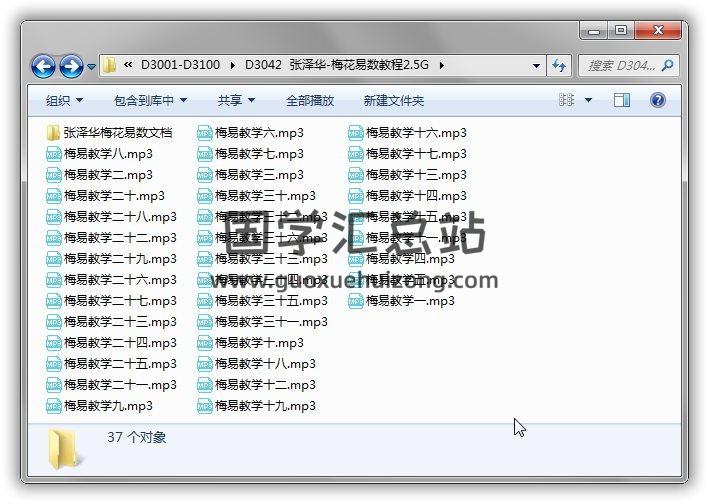Select file name 梅易教学十七.mp3
The height and width of the screenshot is (504, 709).
(x=416, y=154)
